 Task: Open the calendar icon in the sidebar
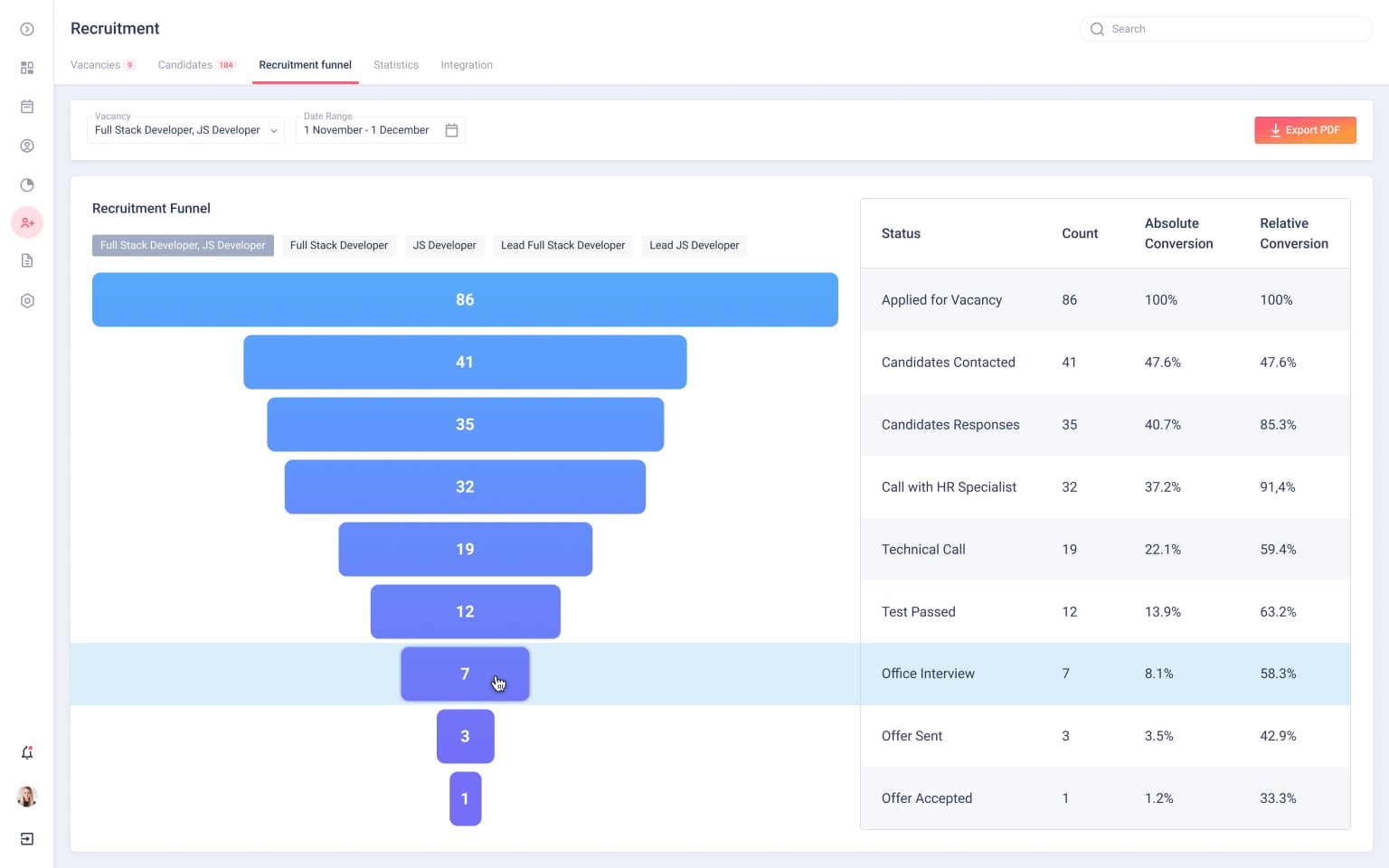27,107
